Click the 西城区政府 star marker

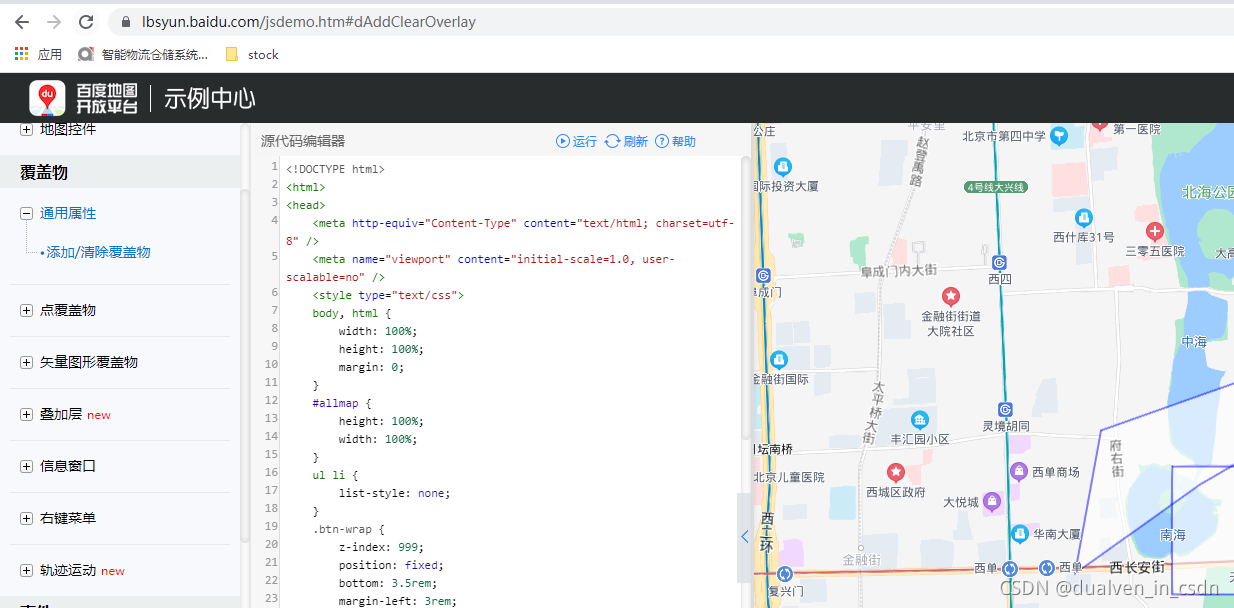[x=896, y=472]
